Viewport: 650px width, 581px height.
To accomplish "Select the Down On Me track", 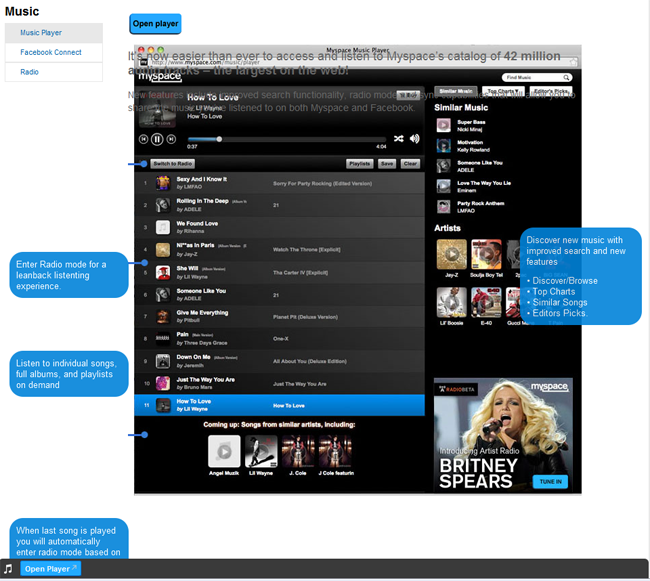I will [279, 361].
